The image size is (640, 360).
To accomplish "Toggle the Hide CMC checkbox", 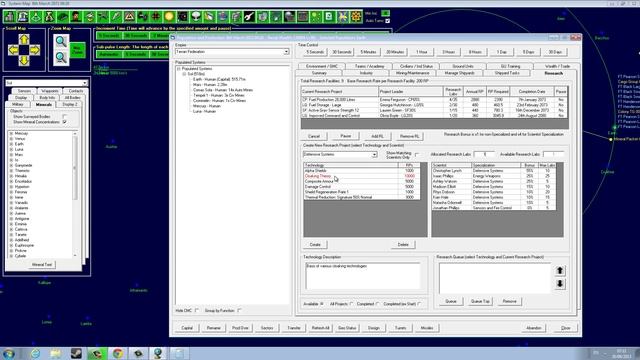I will click(196, 311).
